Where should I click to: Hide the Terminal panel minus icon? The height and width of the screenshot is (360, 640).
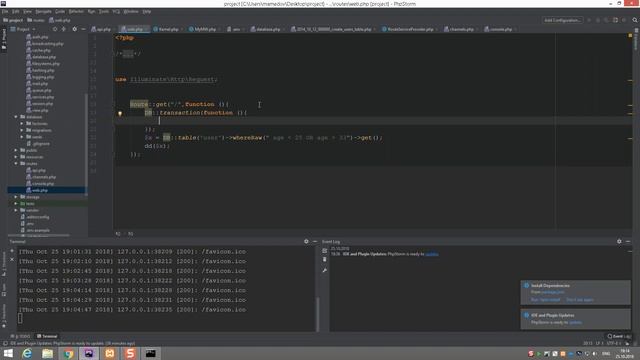coord(315,242)
